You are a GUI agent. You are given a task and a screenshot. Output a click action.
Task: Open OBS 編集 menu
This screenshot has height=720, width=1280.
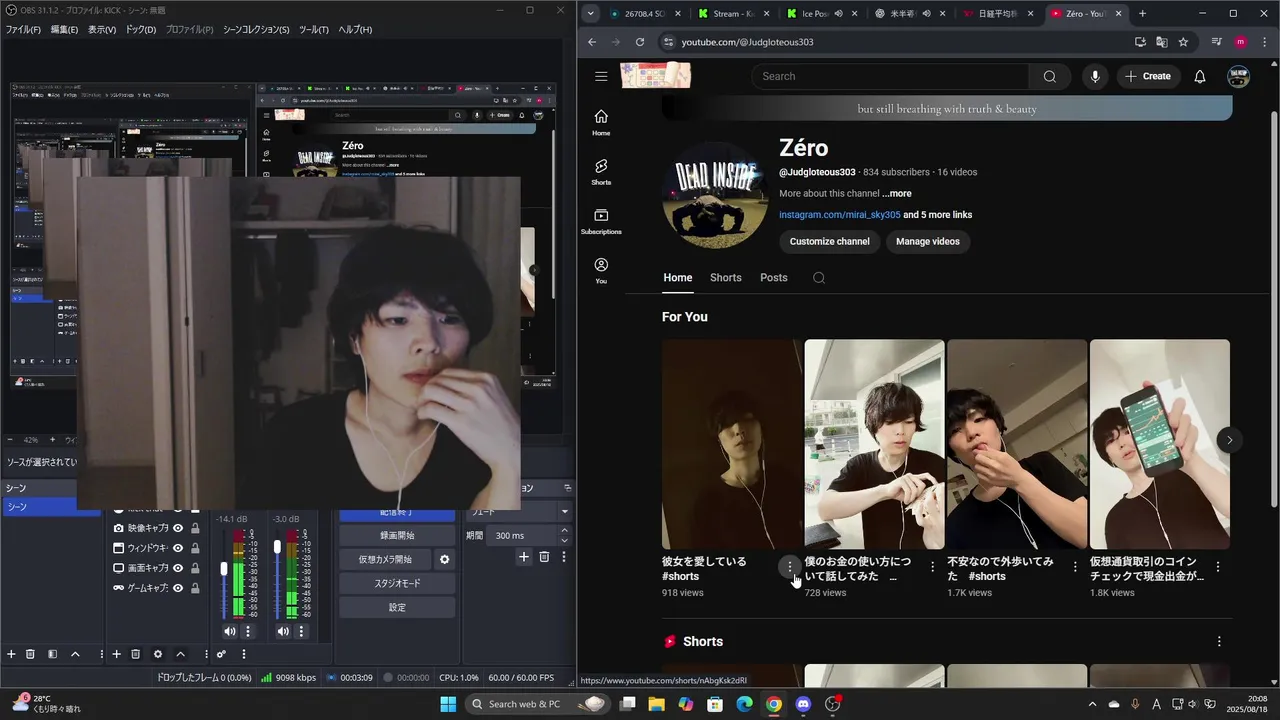pyautogui.click(x=64, y=29)
